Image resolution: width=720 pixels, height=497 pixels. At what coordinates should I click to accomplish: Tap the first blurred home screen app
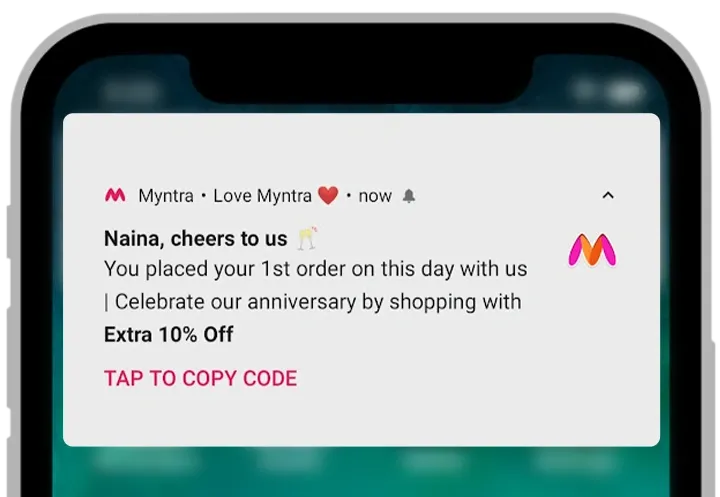click(x=147, y=459)
